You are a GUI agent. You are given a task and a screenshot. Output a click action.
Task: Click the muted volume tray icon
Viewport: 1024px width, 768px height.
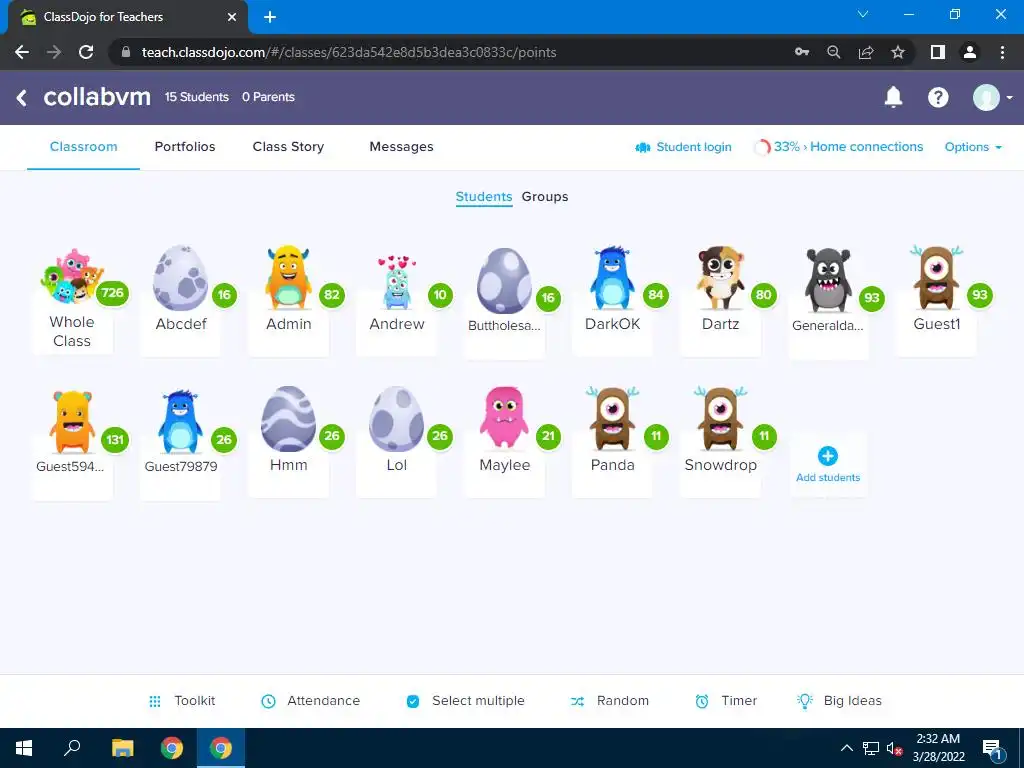[x=893, y=749]
